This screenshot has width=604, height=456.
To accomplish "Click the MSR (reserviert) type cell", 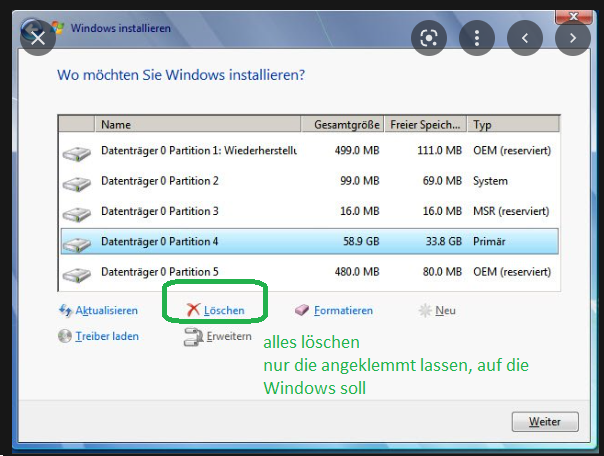I will (x=511, y=211).
